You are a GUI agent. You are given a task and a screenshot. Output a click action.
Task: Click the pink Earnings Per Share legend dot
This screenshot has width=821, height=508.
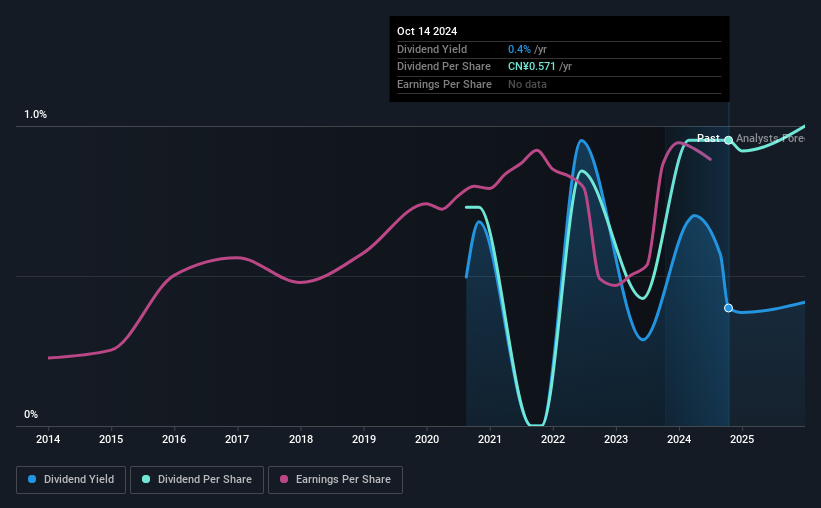click(x=284, y=479)
